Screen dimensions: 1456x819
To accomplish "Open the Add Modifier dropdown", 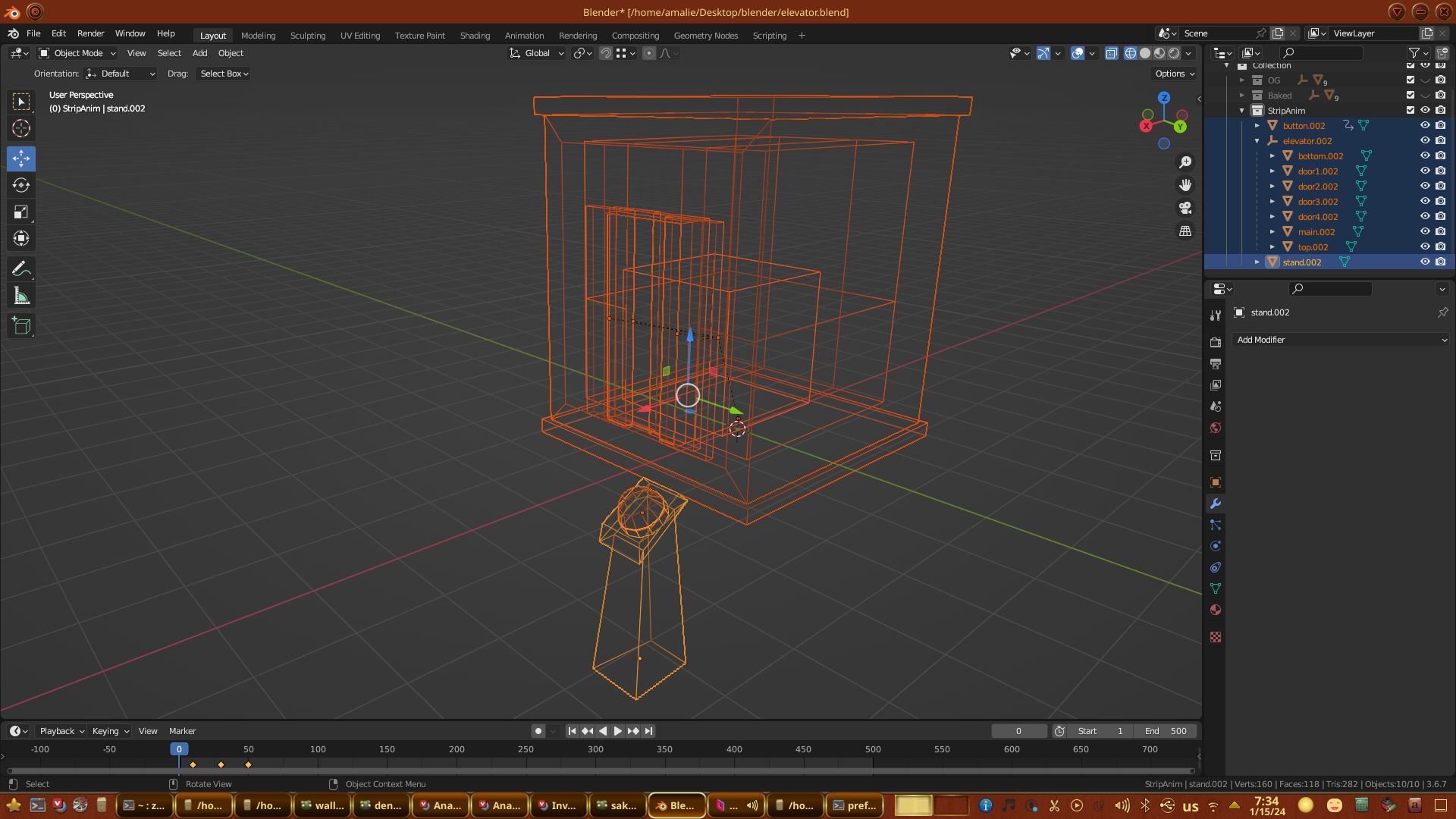I will click(x=1341, y=340).
